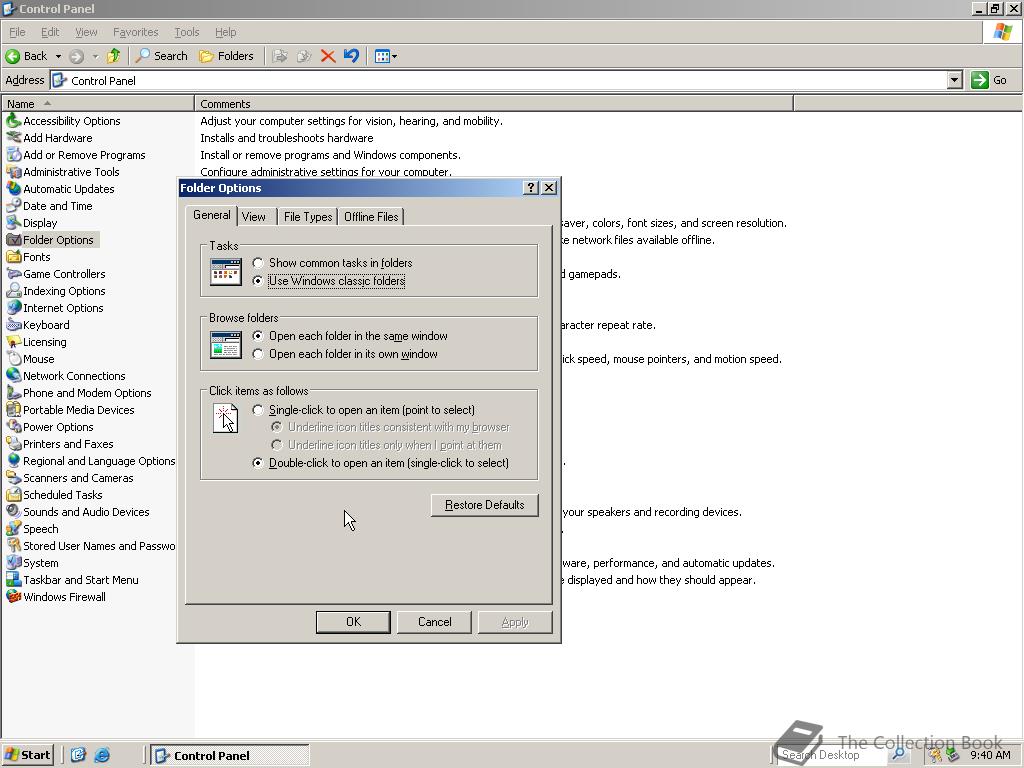Open the Licensing icon
The width and height of the screenshot is (1024, 768).
(x=14, y=342)
